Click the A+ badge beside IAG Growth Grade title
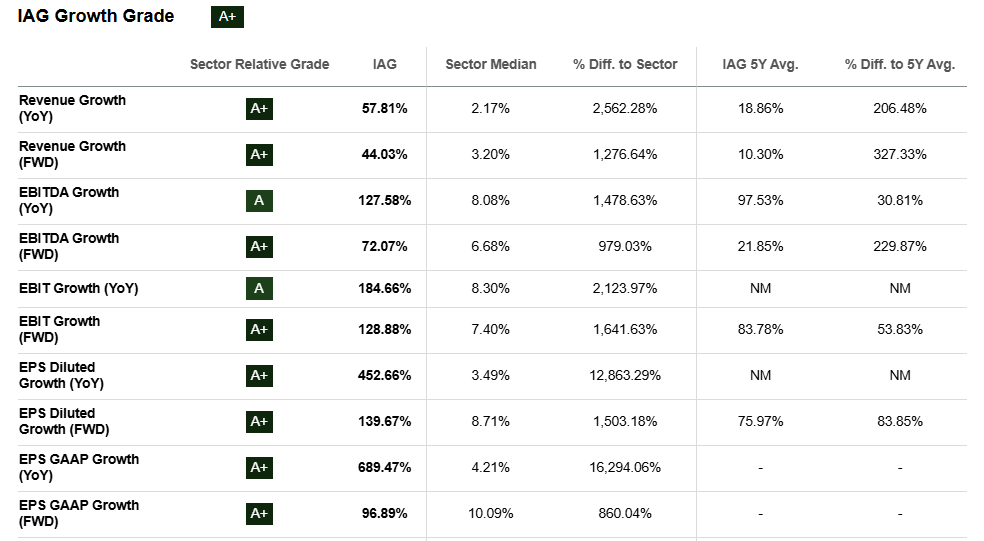Image resolution: width=984 pixels, height=541 pixels. [228, 17]
